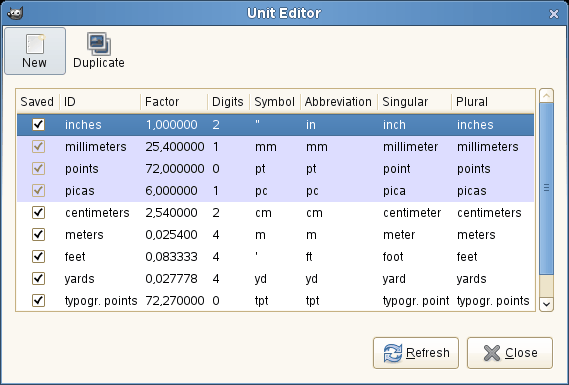Image resolution: width=569 pixels, height=385 pixels.
Task: Click factor value 25,400000
Action: (175, 147)
